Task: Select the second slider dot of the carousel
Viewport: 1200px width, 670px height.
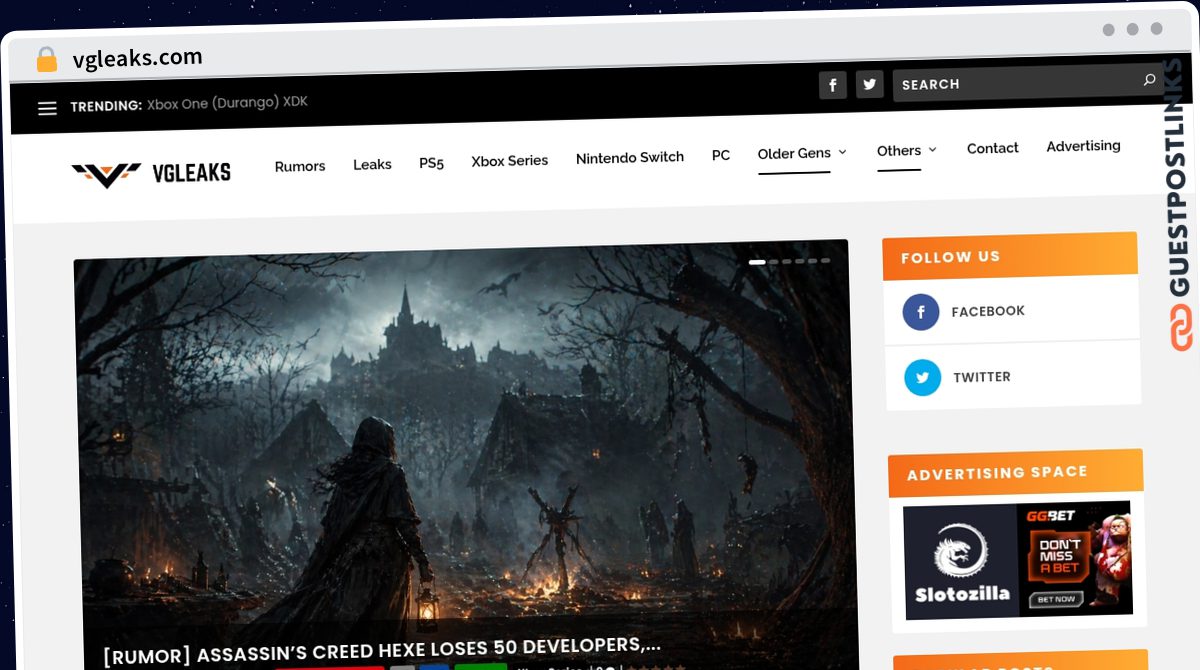Action: [x=774, y=262]
